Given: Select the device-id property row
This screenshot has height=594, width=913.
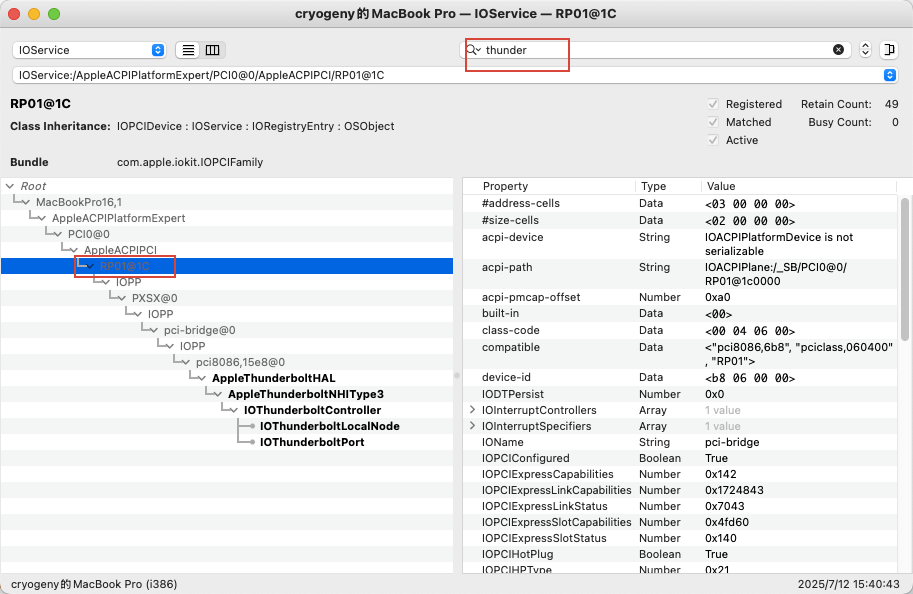Looking at the screenshot, I should [x=680, y=378].
